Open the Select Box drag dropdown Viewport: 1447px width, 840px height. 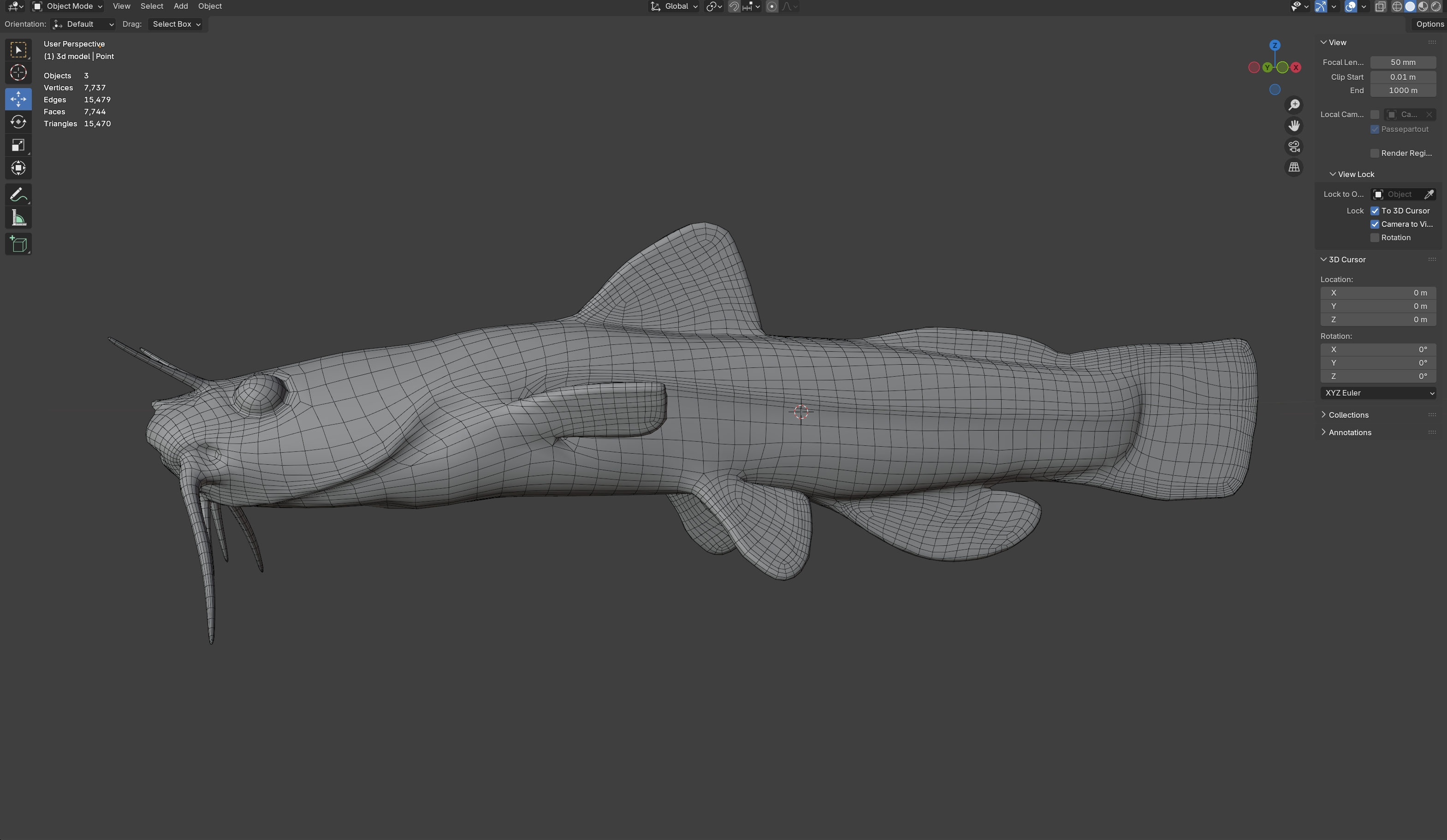pyautogui.click(x=176, y=24)
